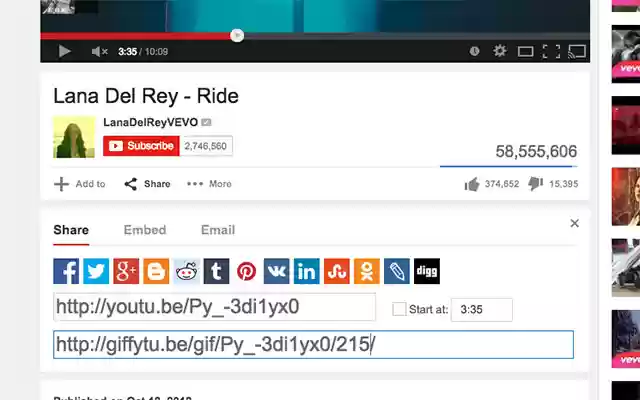Share on LinkedIn
This screenshot has height=400, width=640.
pyautogui.click(x=307, y=271)
